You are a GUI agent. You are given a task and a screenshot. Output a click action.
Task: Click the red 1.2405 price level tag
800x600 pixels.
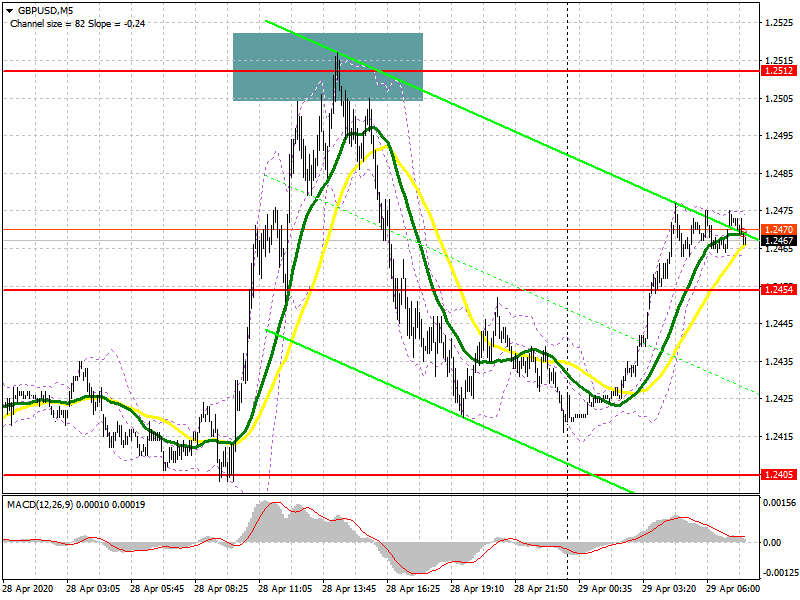(779, 474)
